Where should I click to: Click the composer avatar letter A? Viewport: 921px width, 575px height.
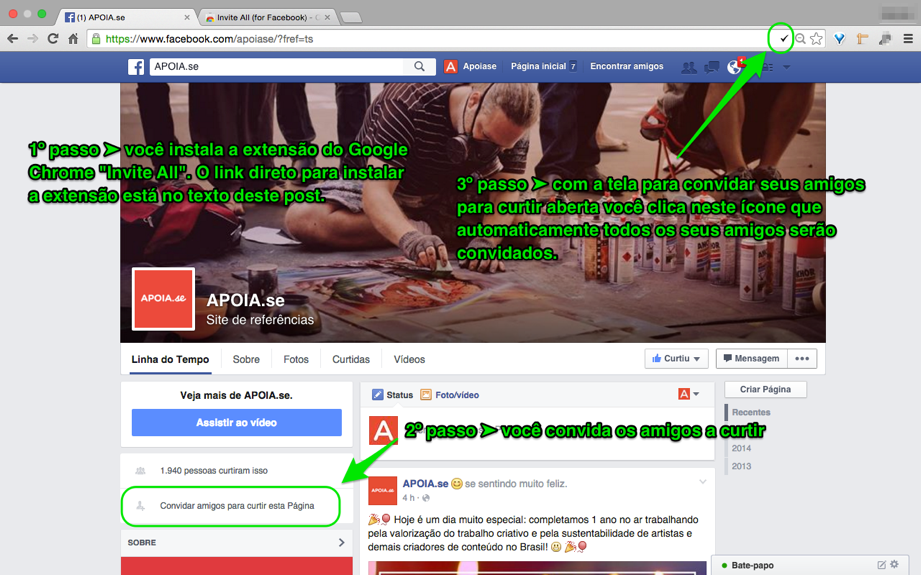pos(383,431)
